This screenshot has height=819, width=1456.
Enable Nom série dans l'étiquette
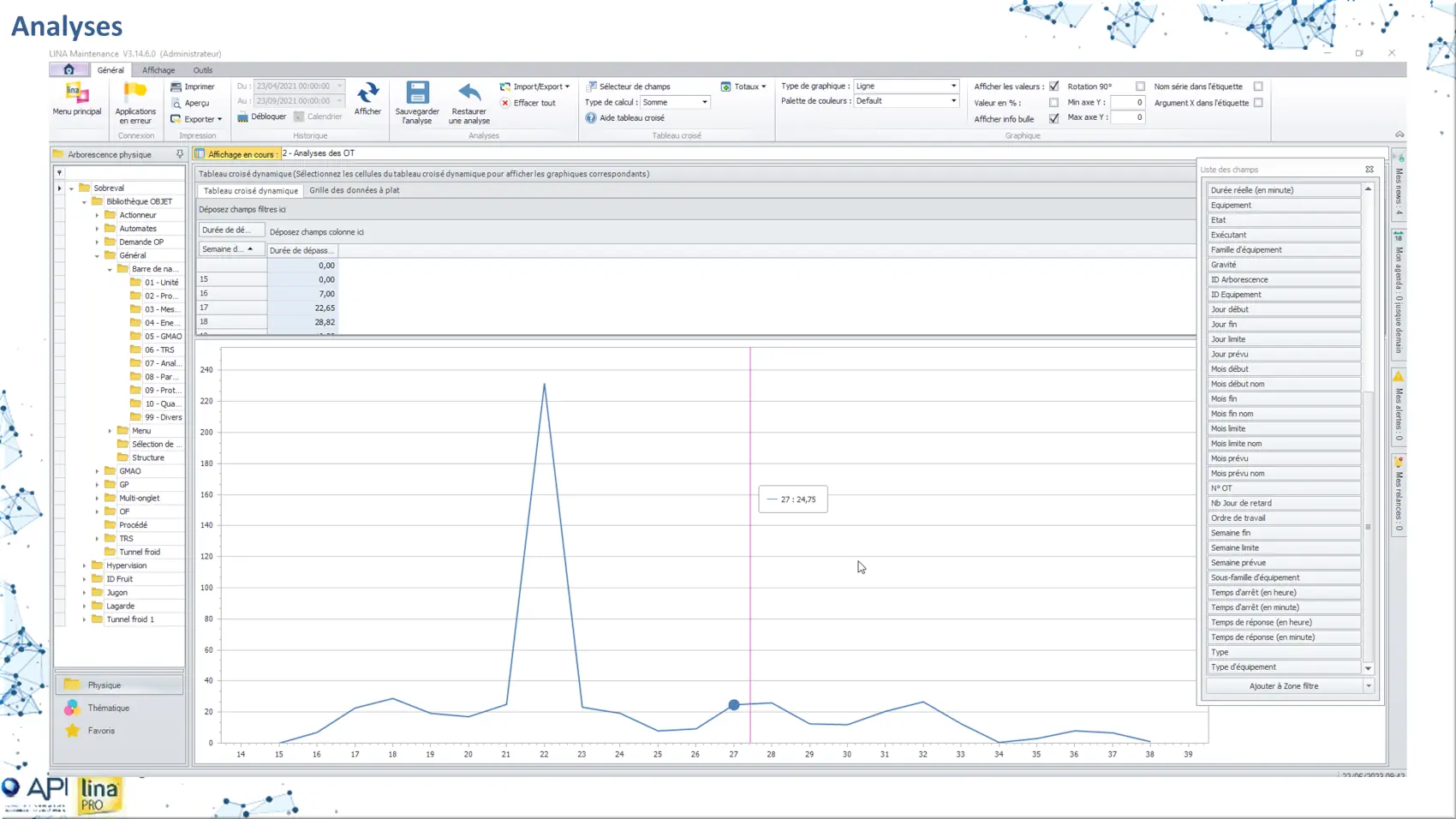coord(1258,87)
